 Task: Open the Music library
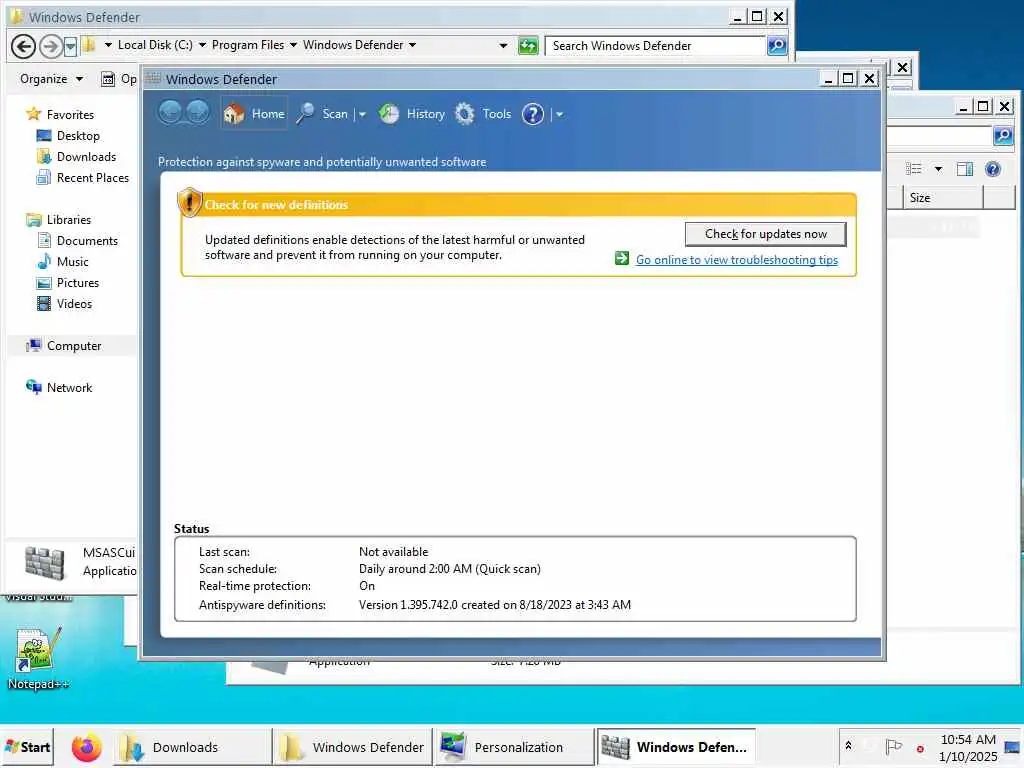(72, 262)
